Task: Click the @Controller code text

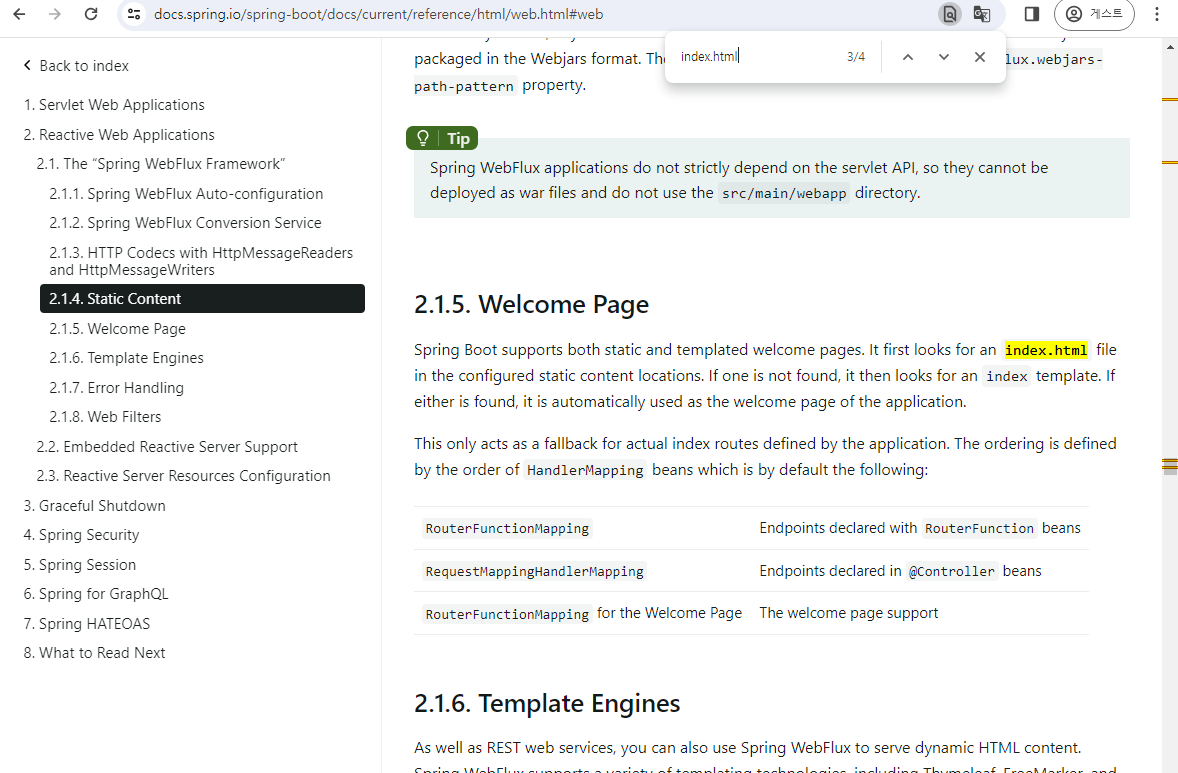Action: tap(951, 572)
